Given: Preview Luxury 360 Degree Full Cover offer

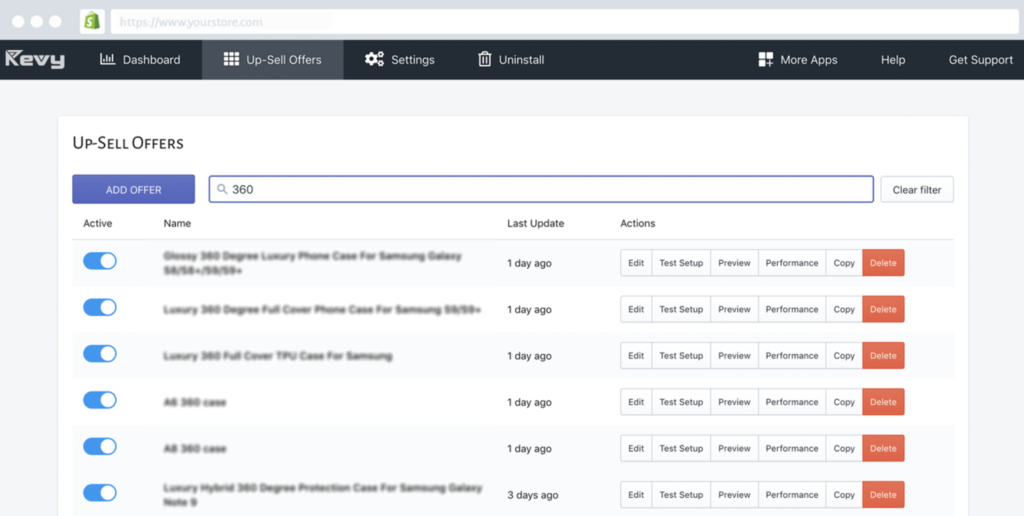Looking at the screenshot, I should pos(734,309).
